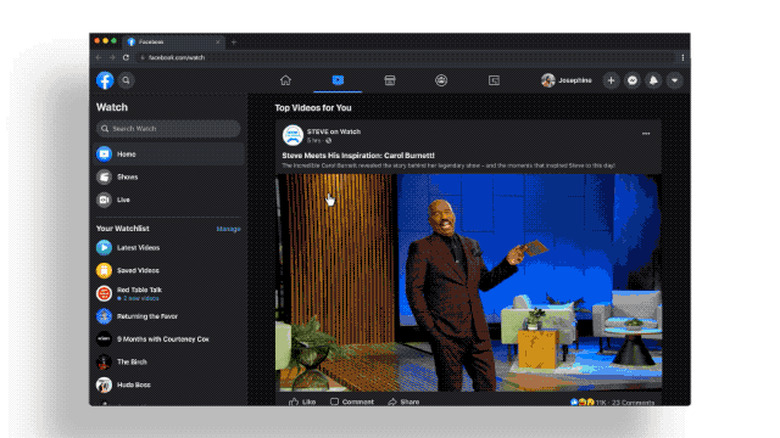Open Messenger from the top bar
The image size is (780, 438).
(x=632, y=80)
